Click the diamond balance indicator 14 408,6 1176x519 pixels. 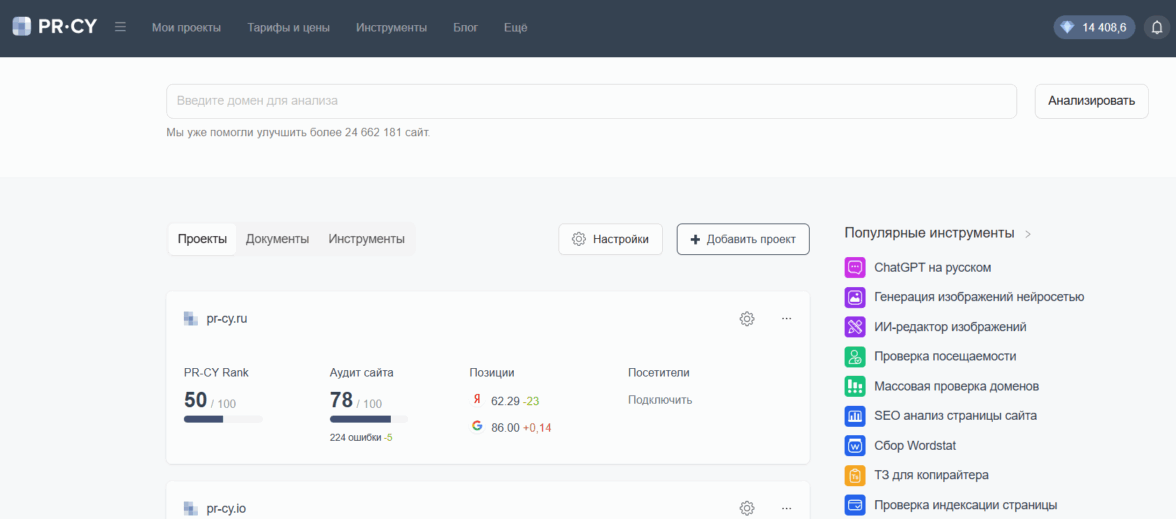click(x=1095, y=27)
